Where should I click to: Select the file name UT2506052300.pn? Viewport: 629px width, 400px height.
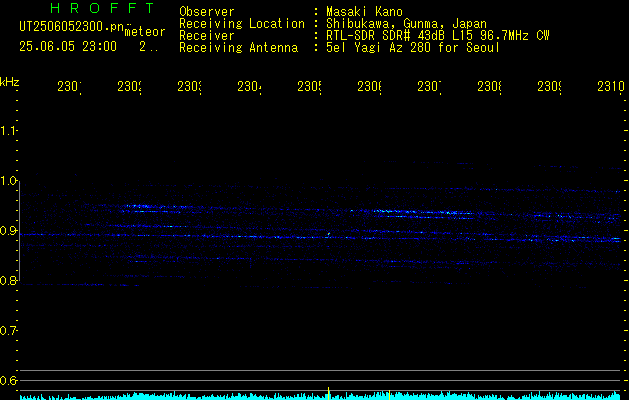pos(72,26)
